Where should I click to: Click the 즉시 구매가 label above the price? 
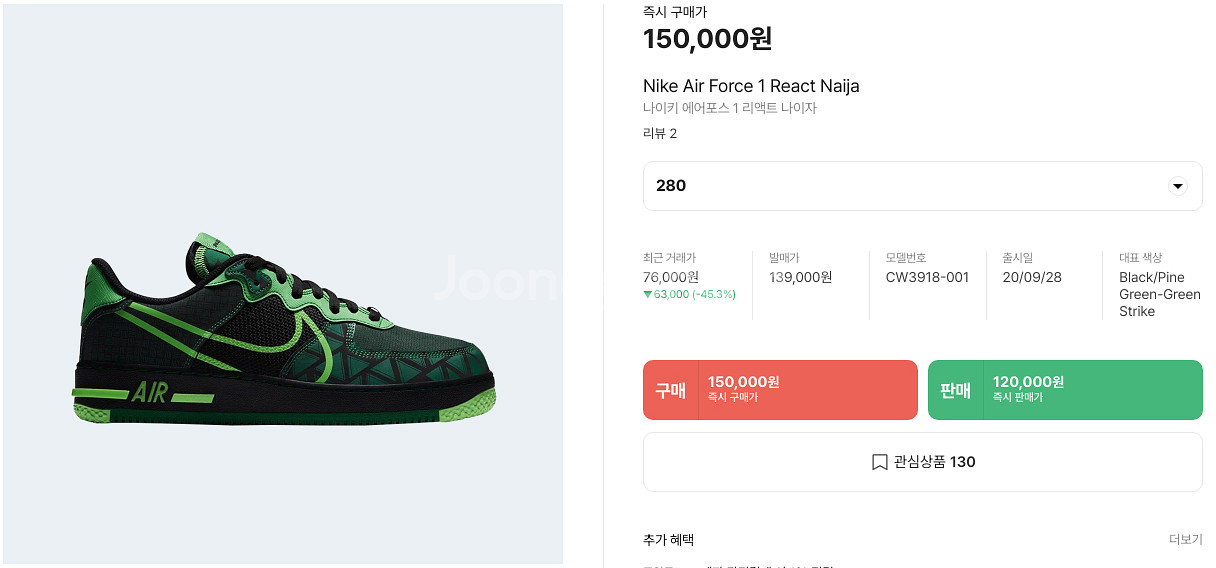click(674, 12)
